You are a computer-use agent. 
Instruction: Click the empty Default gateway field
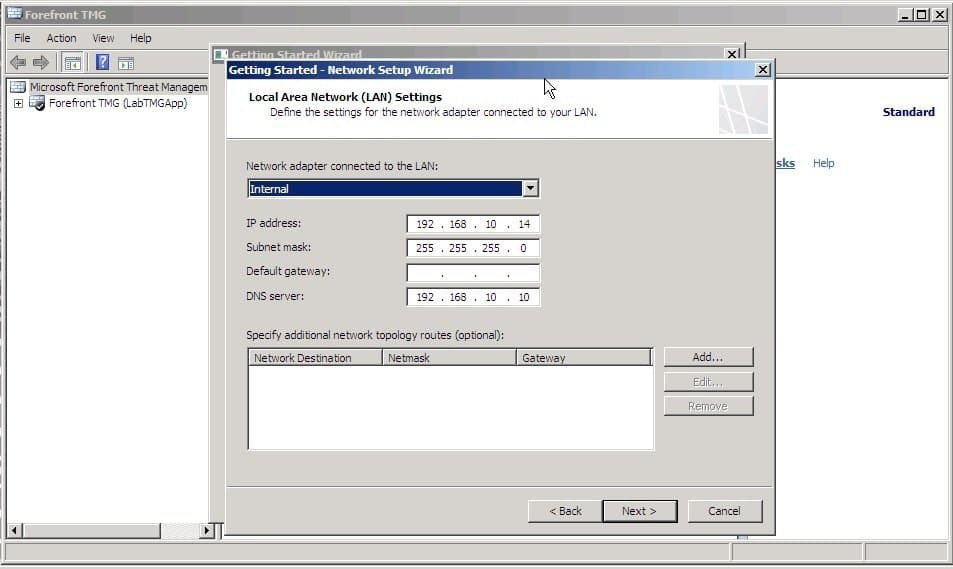tap(473, 272)
